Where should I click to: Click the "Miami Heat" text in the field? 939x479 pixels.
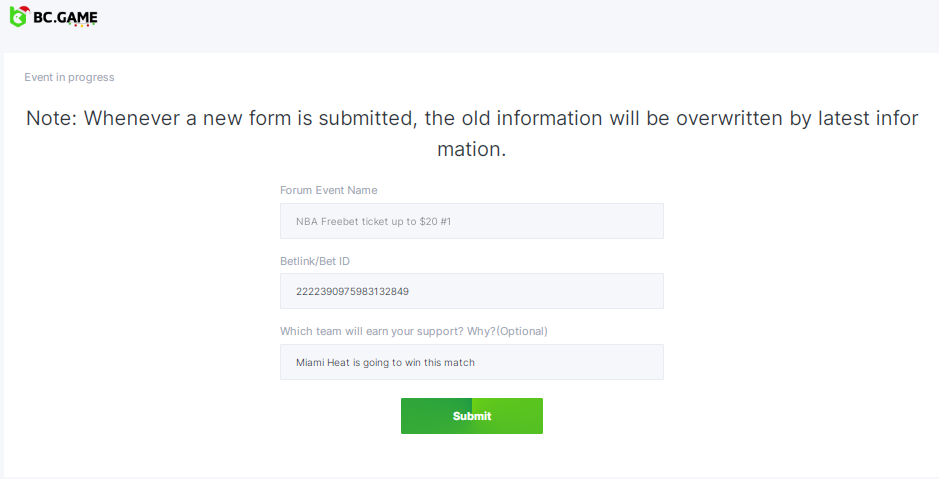(x=322, y=362)
